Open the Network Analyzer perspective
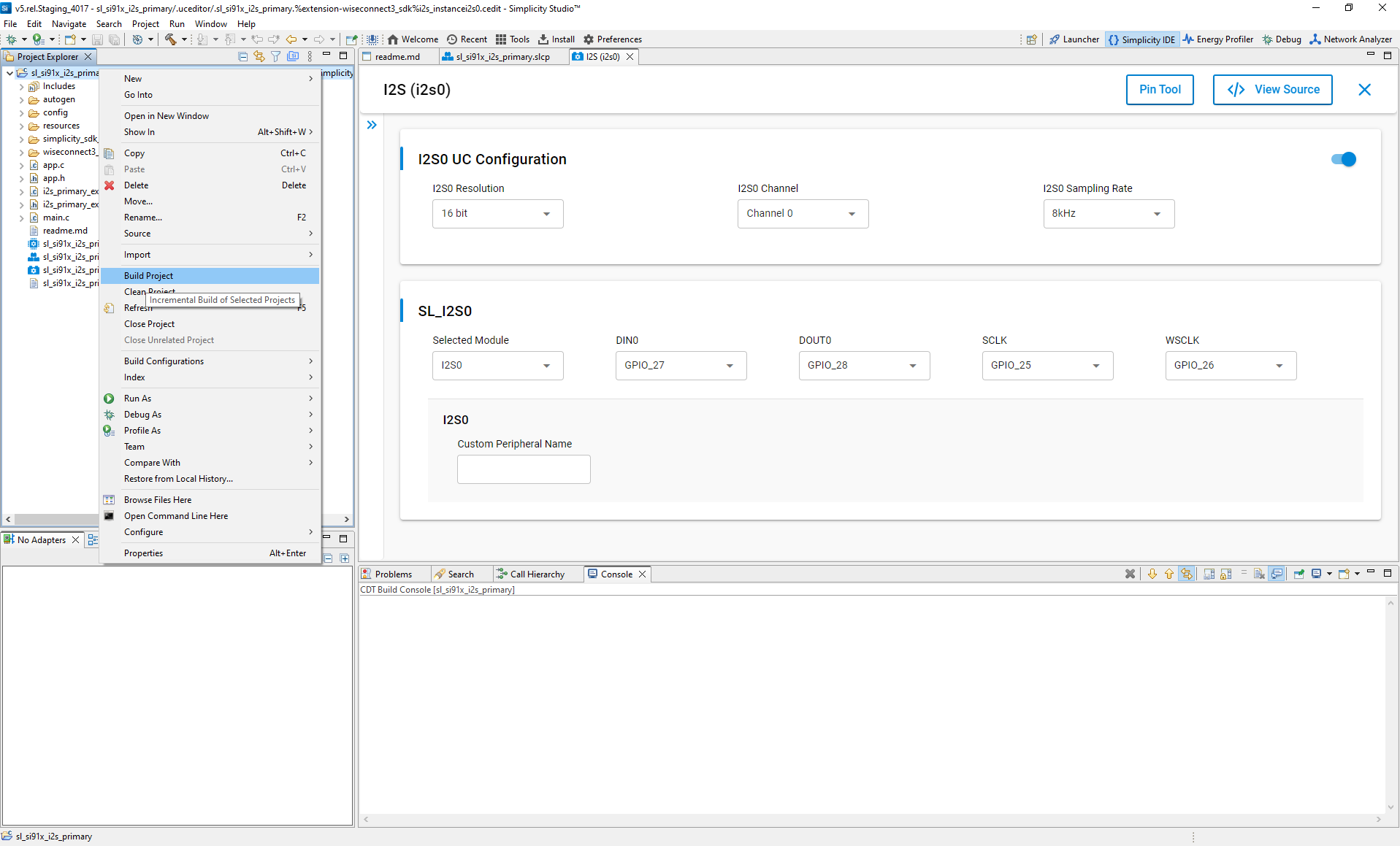Image resolution: width=1400 pixels, height=846 pixels. coord(1351,39)
